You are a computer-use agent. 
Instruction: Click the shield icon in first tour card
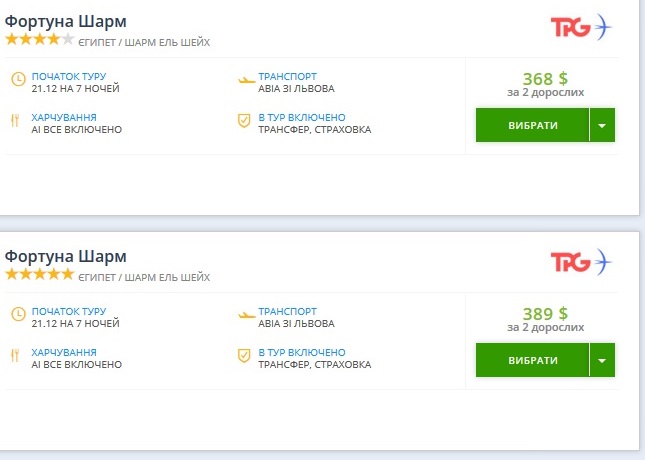click(244, 121)
